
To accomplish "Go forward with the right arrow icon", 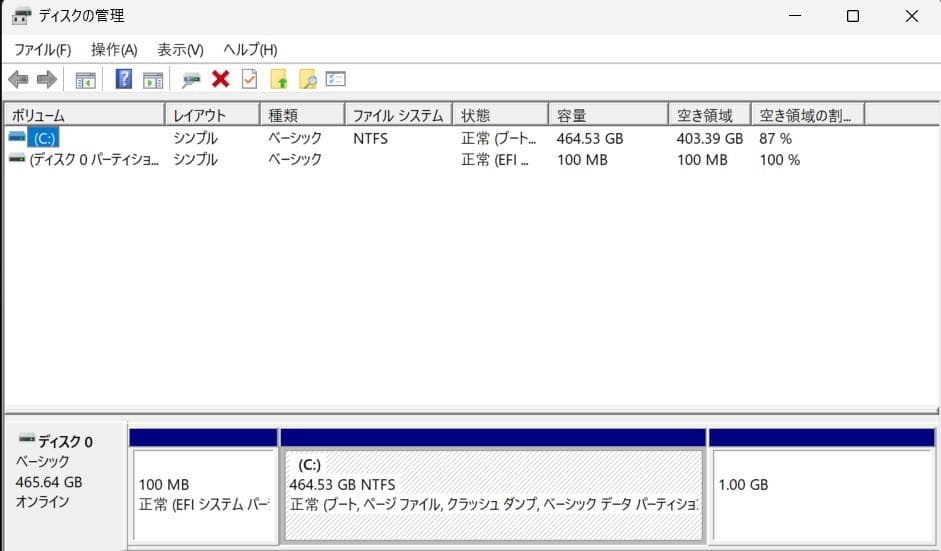I will [46, 79].
